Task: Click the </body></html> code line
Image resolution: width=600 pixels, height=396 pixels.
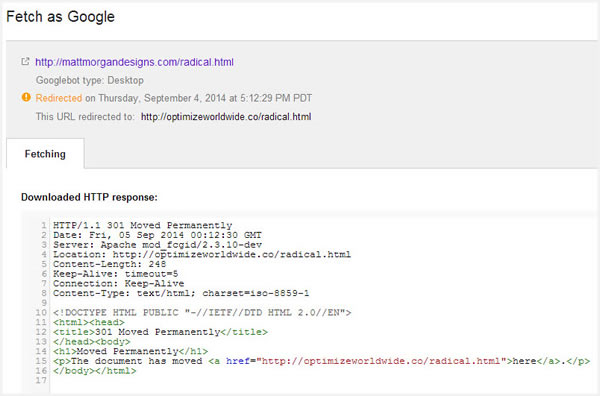Action: pyautogui.click(x=95, y=371)
